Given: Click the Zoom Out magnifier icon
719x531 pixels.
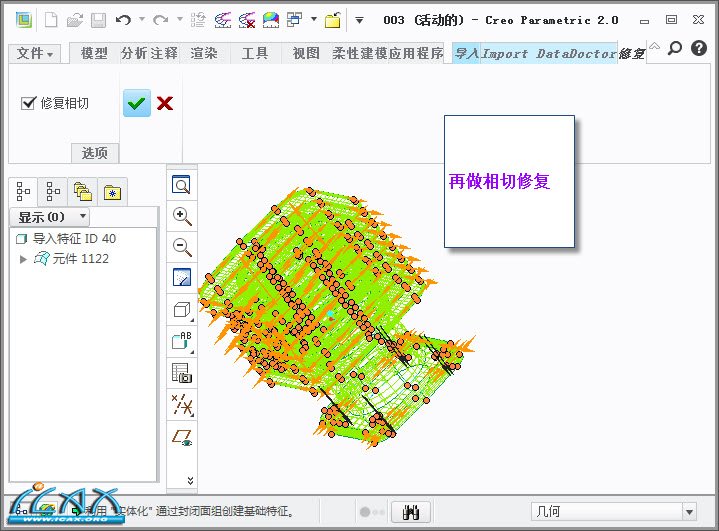Looking at the screenshot, I should coord(182,247).
